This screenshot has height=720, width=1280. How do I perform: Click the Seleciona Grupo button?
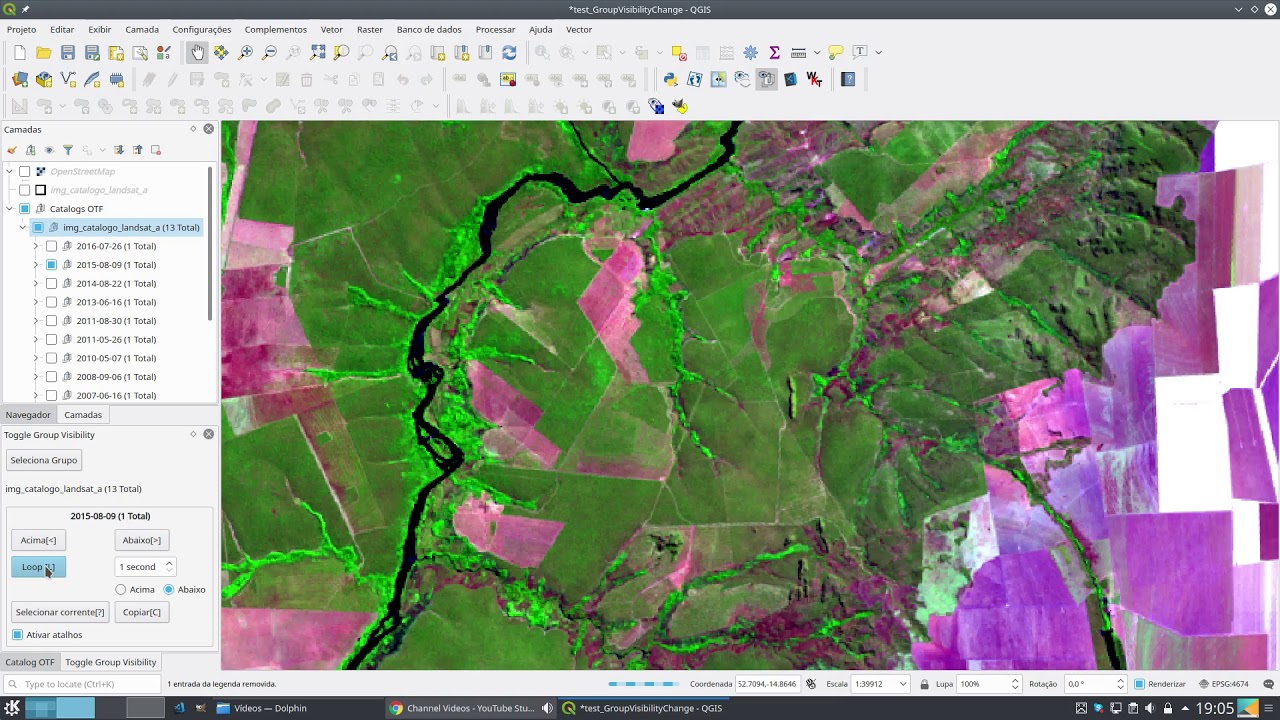44,460
